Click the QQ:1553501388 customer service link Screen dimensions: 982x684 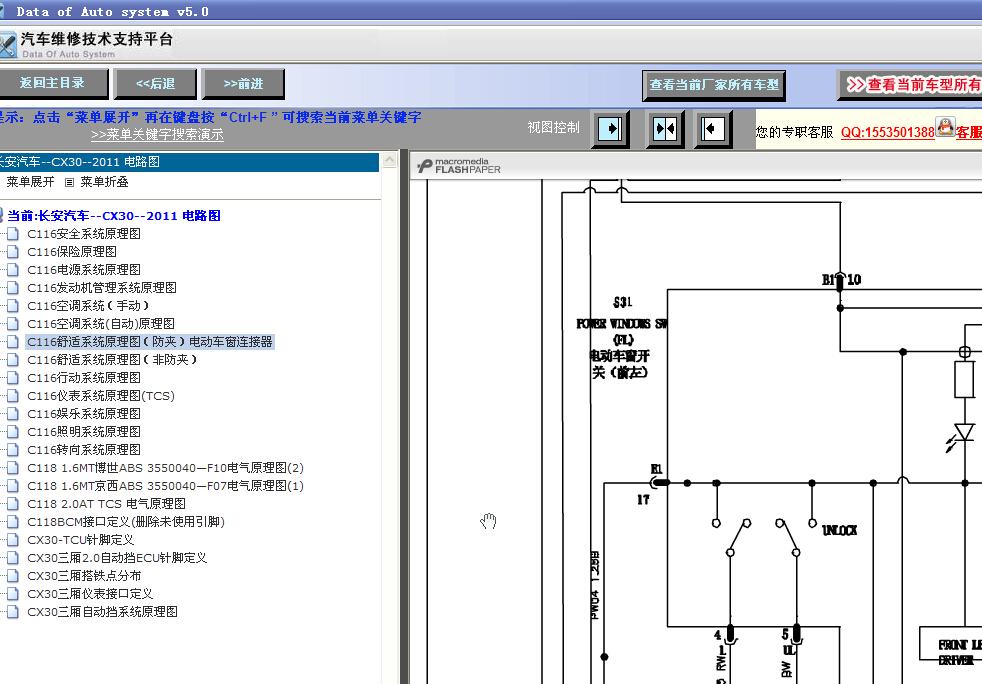[x=887, y=132]
